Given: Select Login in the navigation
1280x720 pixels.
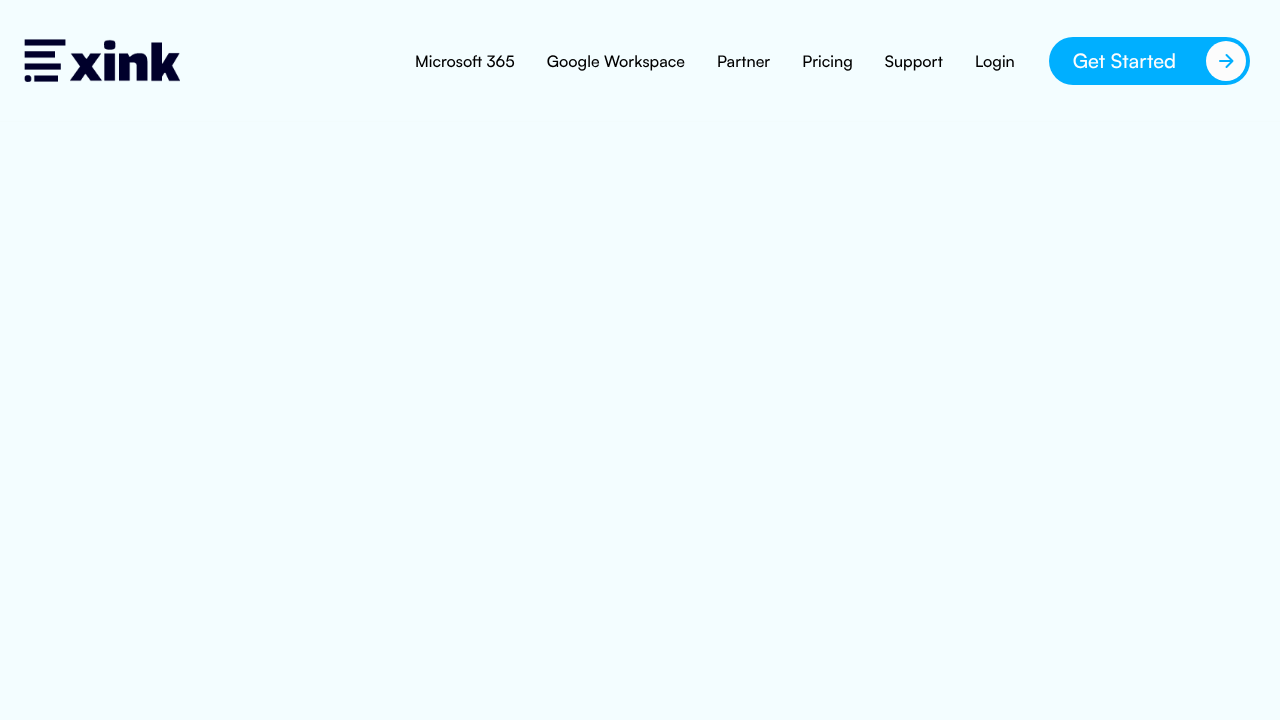Looking at the screenshot, I should point(995,62).
